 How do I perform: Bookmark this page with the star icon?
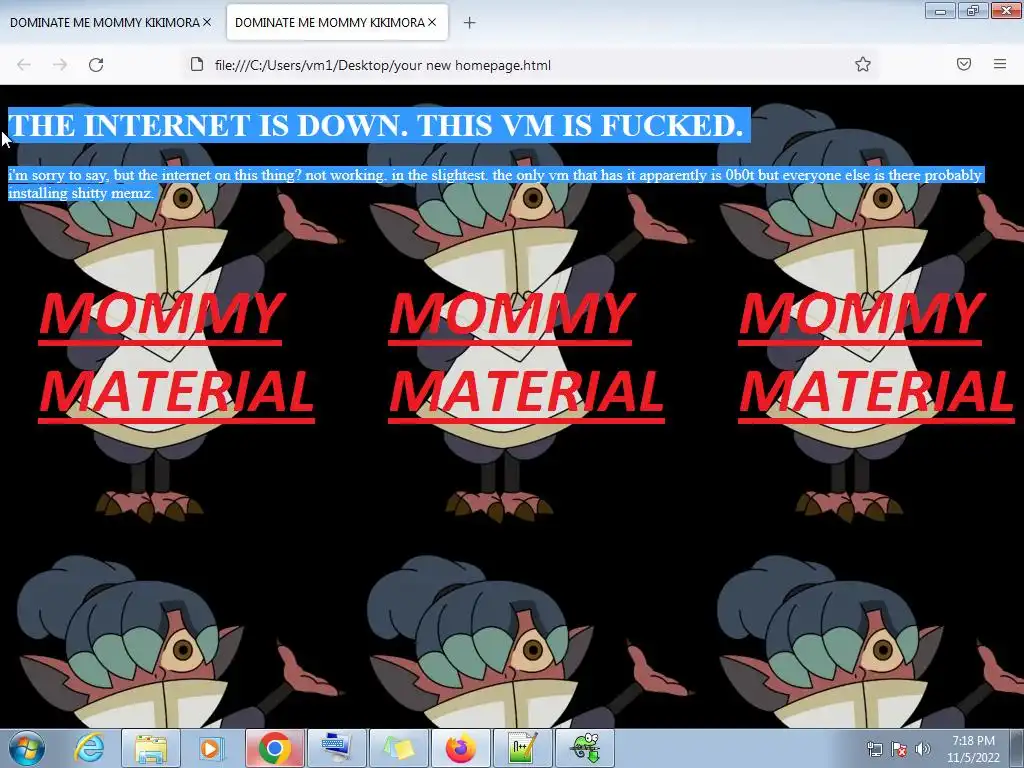[863, 64]
